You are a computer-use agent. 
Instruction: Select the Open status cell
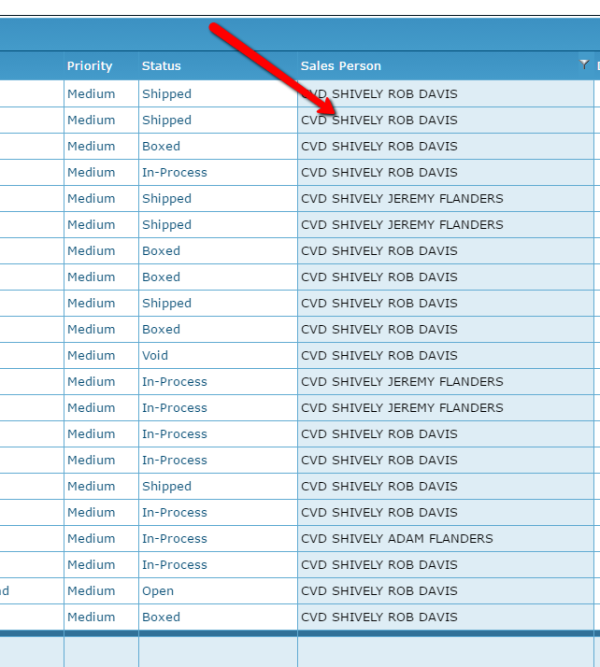click(218, 591)
